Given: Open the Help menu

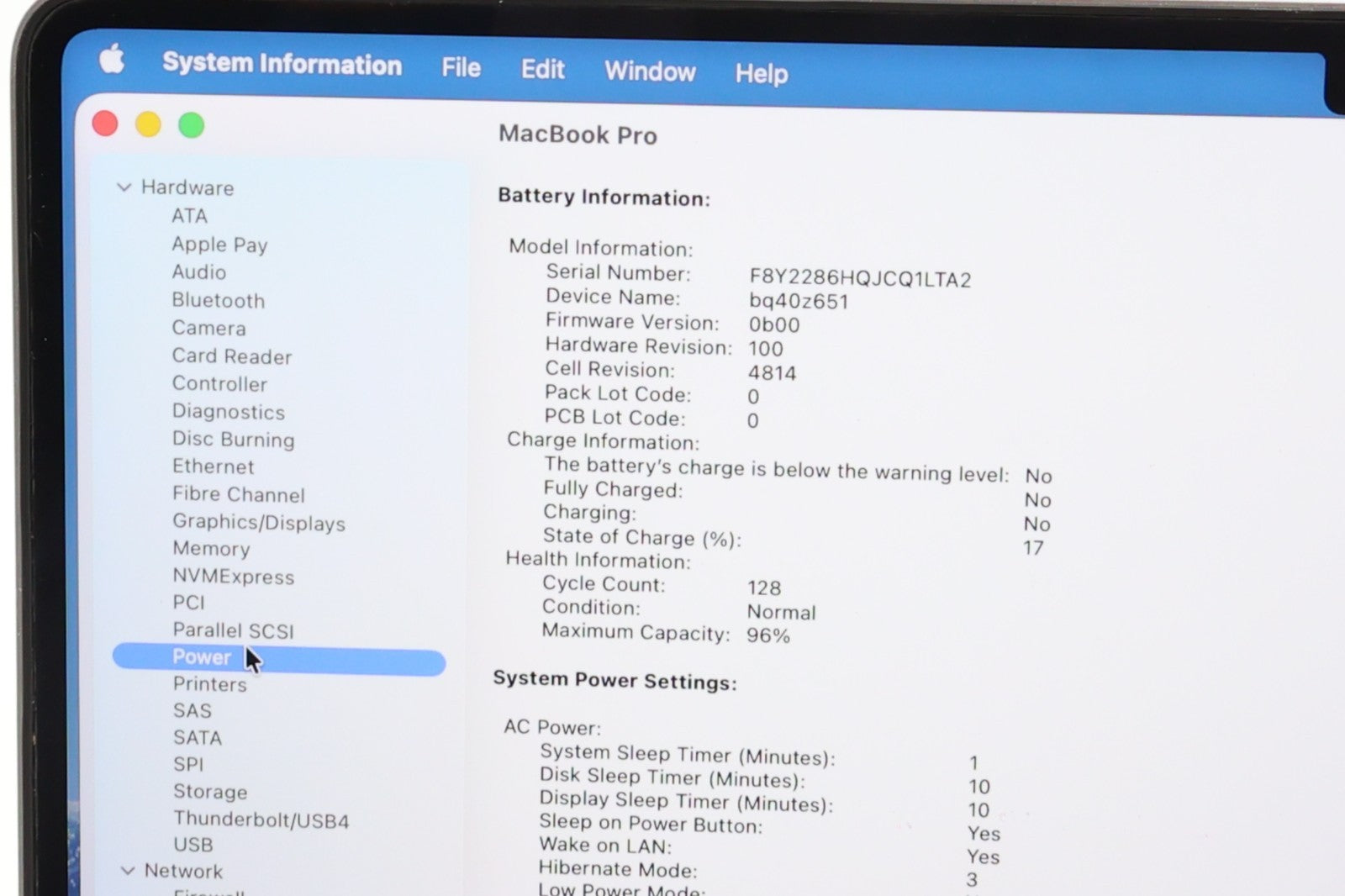Looking at the screenshot, I should tap(761, 74).
